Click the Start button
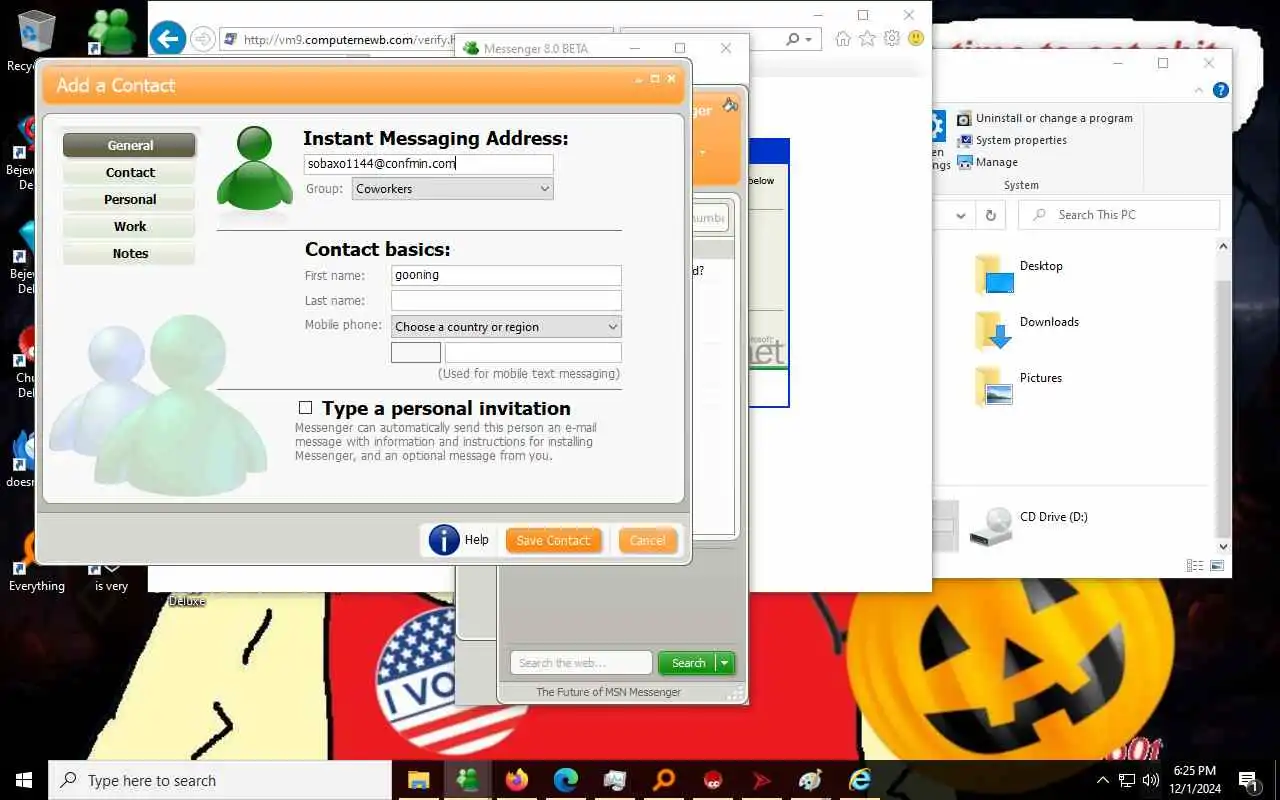This screenshot has width=1280, height=800. pos(24,780)
